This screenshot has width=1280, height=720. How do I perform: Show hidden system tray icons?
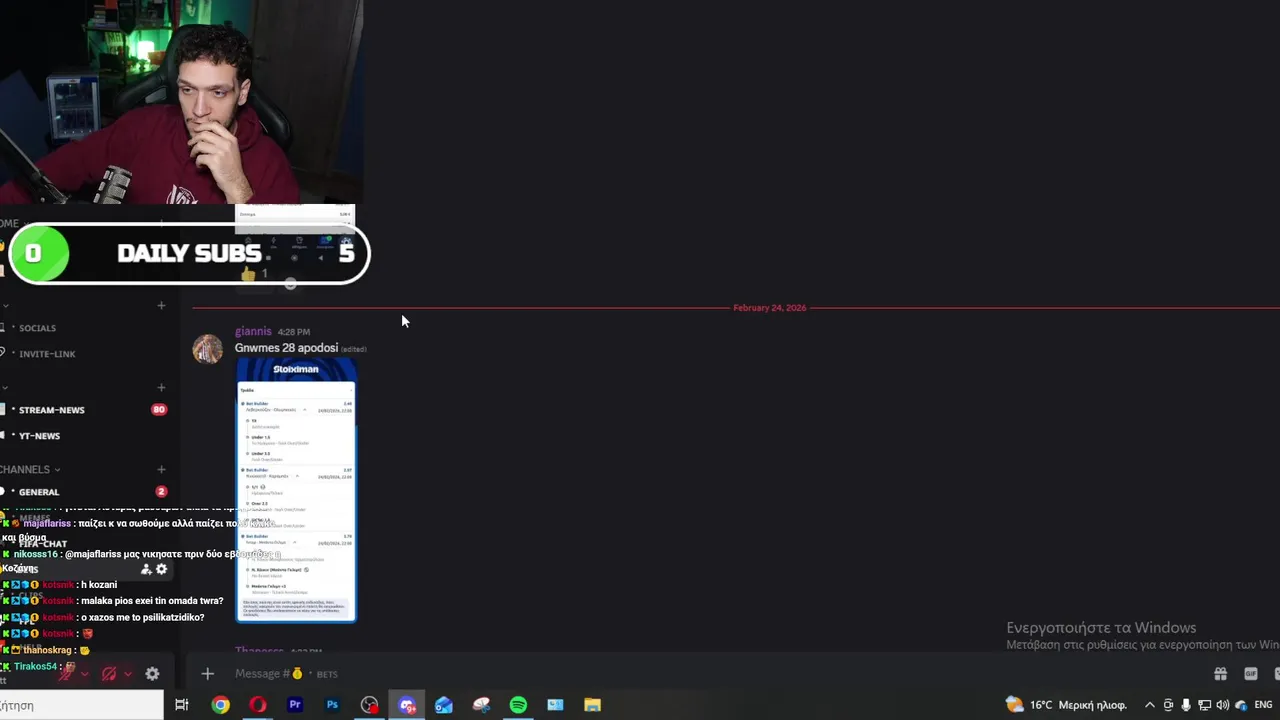(x=1150, y=705)
